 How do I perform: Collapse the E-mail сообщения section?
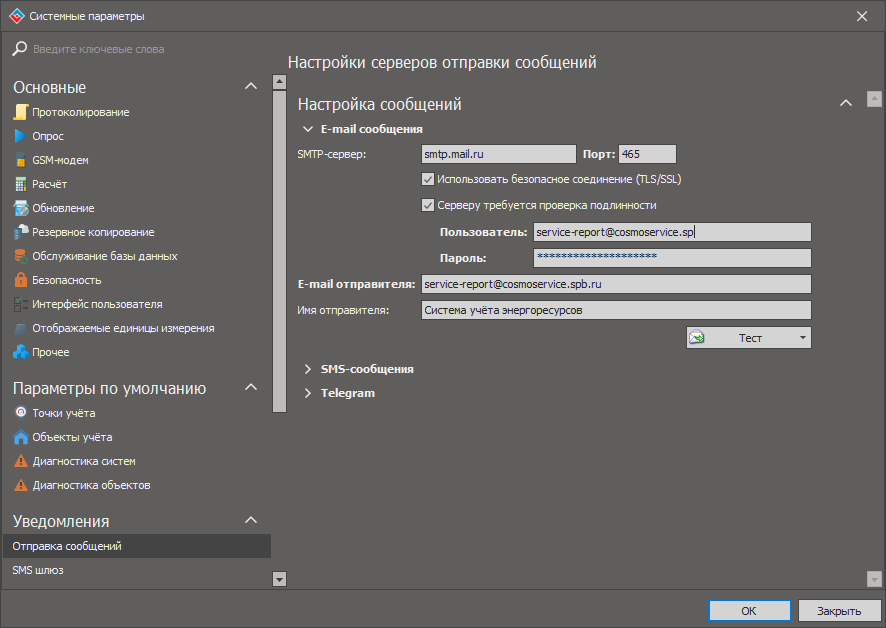click(x=308, y=129)
